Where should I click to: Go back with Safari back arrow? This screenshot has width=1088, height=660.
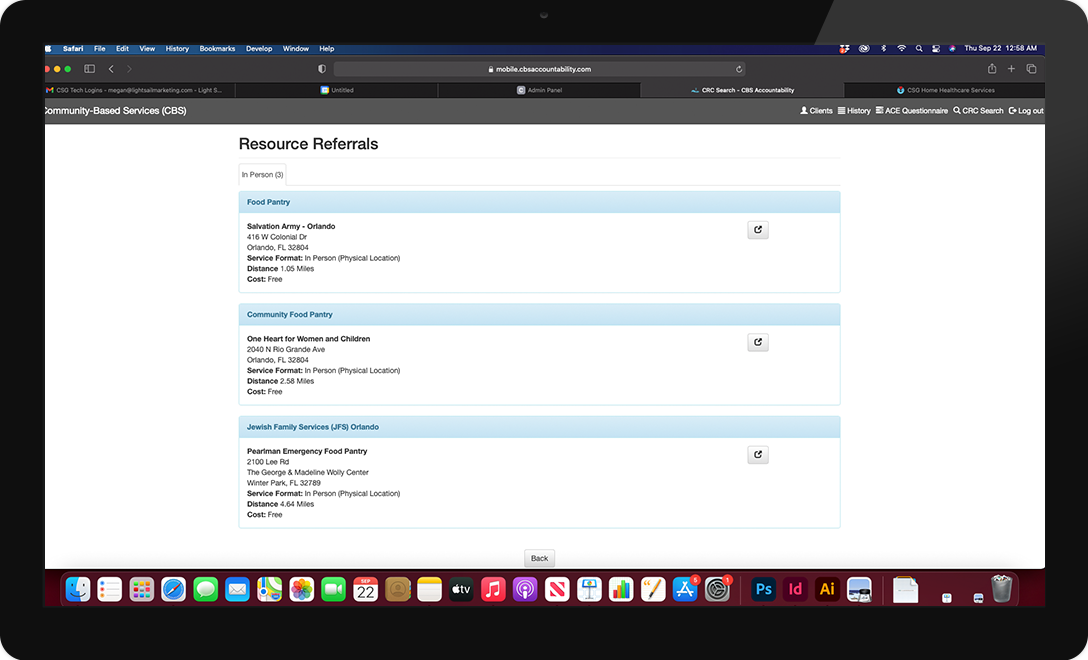tap(111, 69)
